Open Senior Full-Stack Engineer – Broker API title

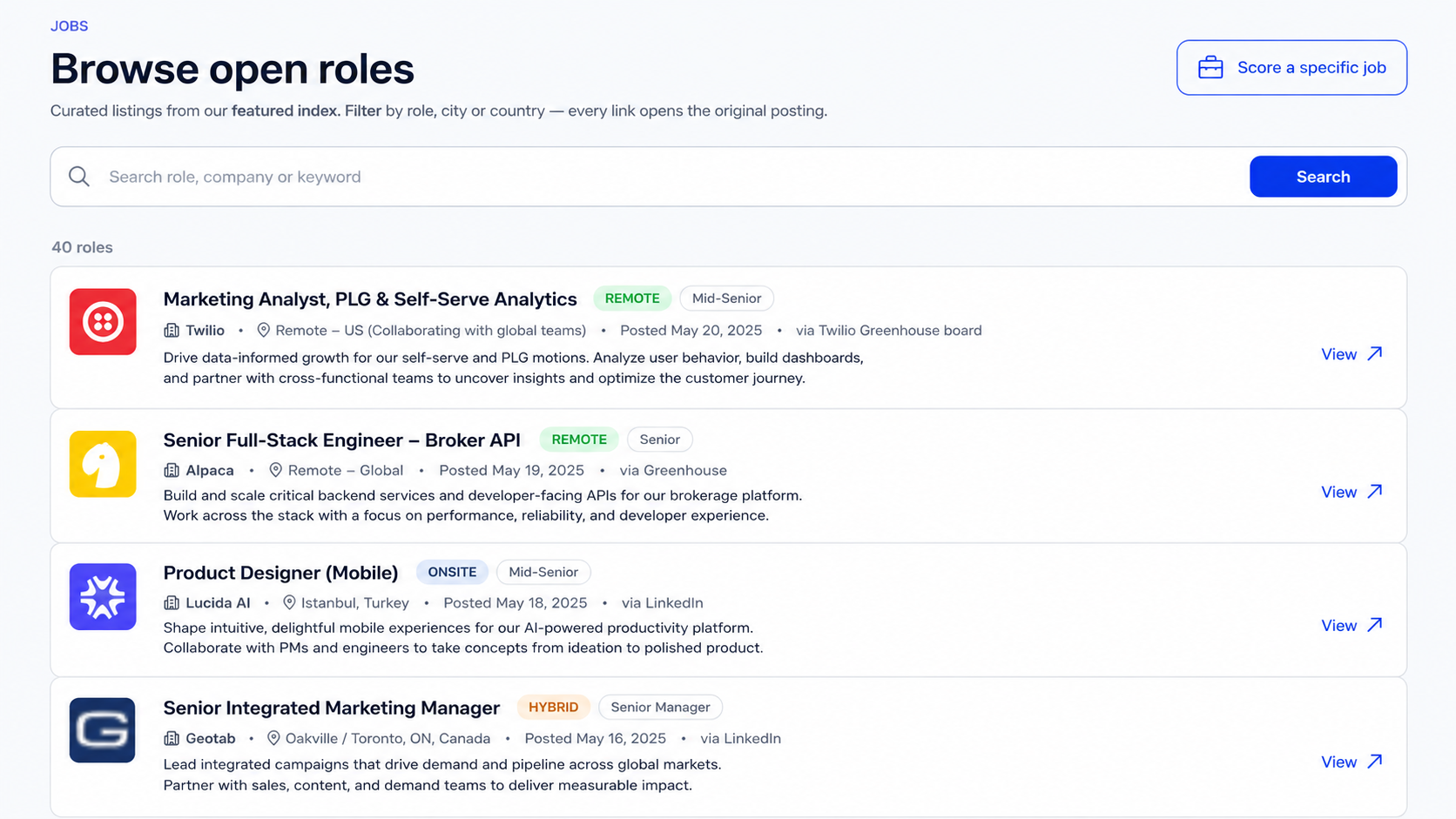(341, 440)
